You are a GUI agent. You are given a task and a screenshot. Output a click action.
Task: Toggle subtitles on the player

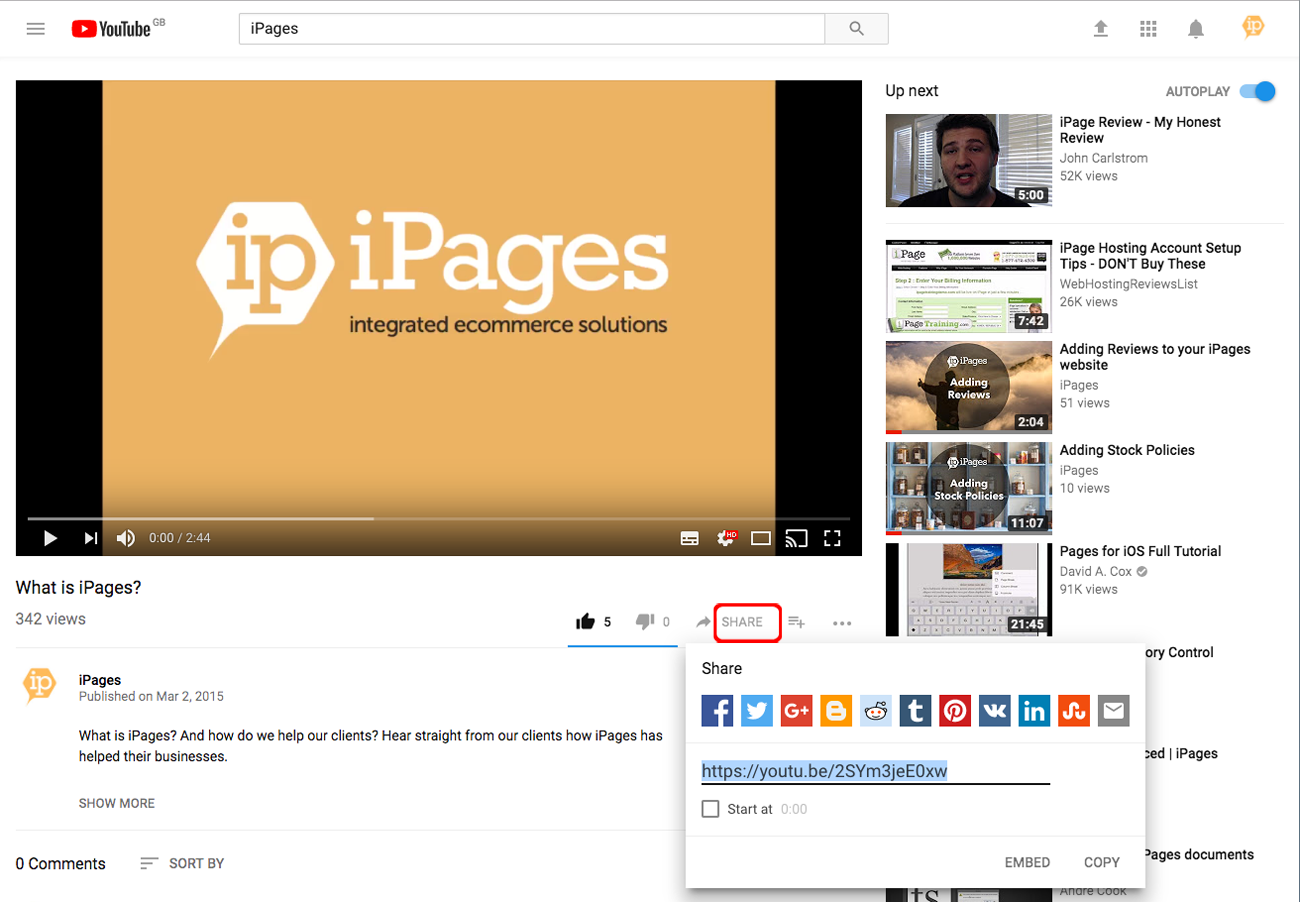(x=690, y=538)
